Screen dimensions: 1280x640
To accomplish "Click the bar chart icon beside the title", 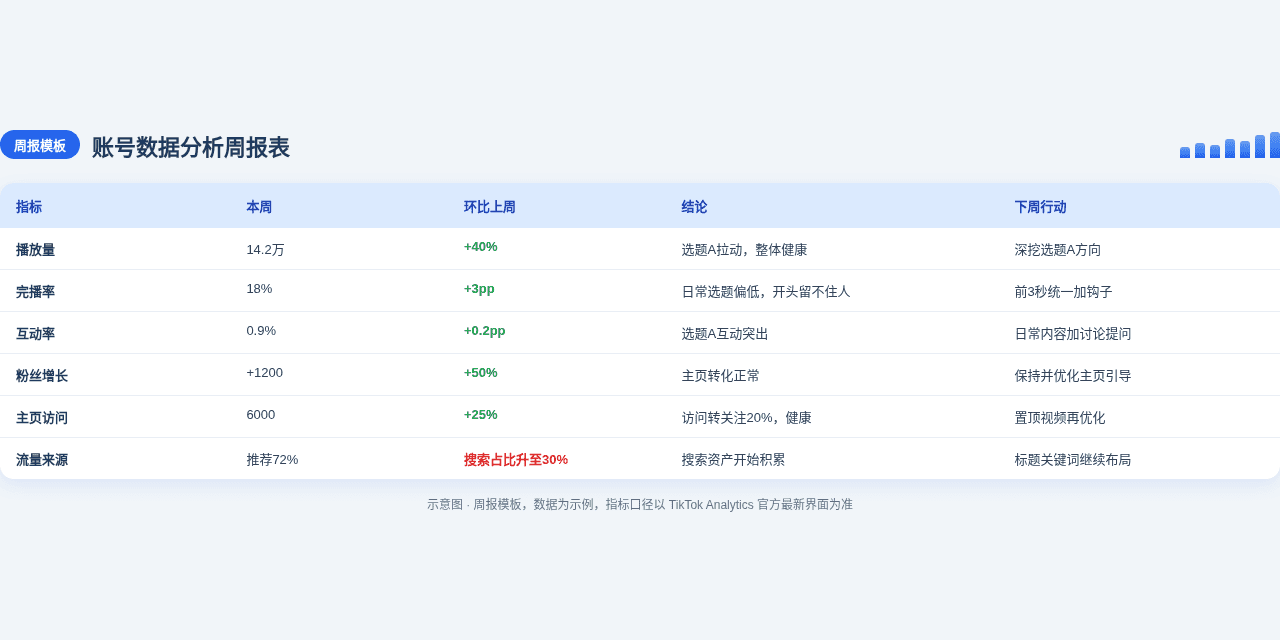I will click(1230, 145).
